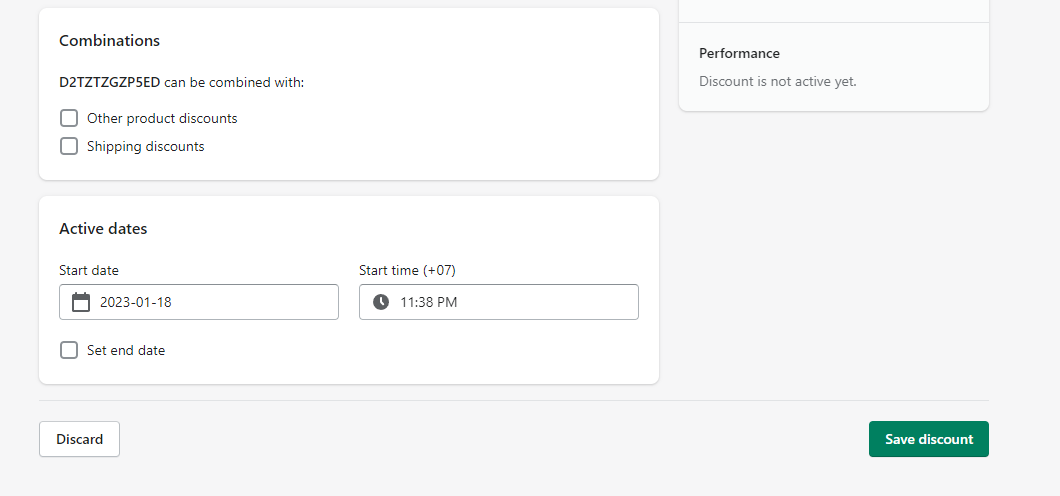1060x496 pixels.
Task: Click the 'Start date' field label
Action: coord(89,270)
